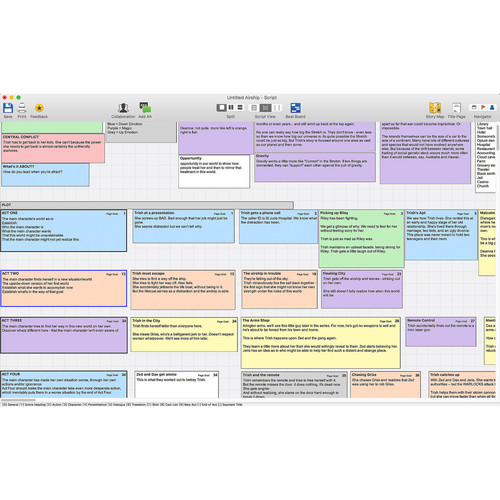Open the Story Map
The height and width of the screenshot is (500, 500).
click(435, 108)
